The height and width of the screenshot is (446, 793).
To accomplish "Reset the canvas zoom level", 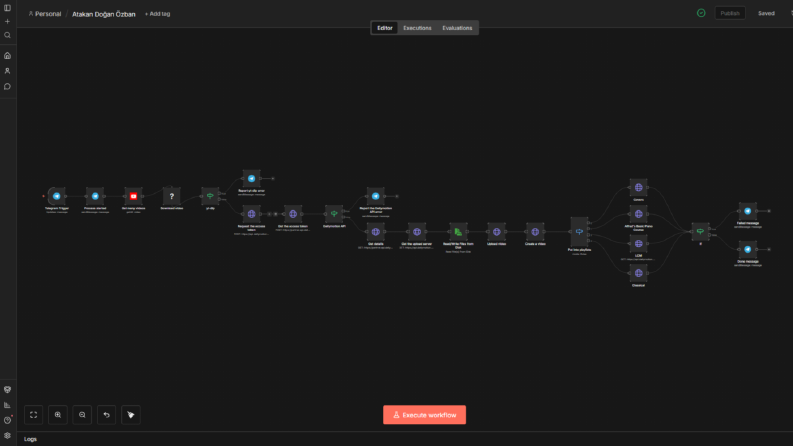I will [106, 415].
